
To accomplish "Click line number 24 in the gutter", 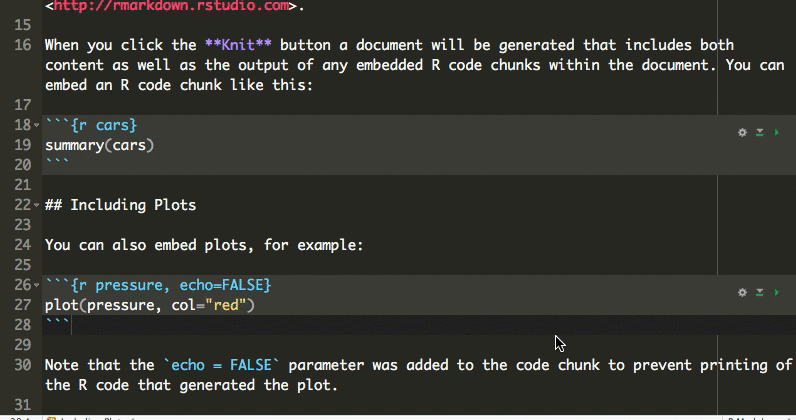I will [x=22, y=245].
